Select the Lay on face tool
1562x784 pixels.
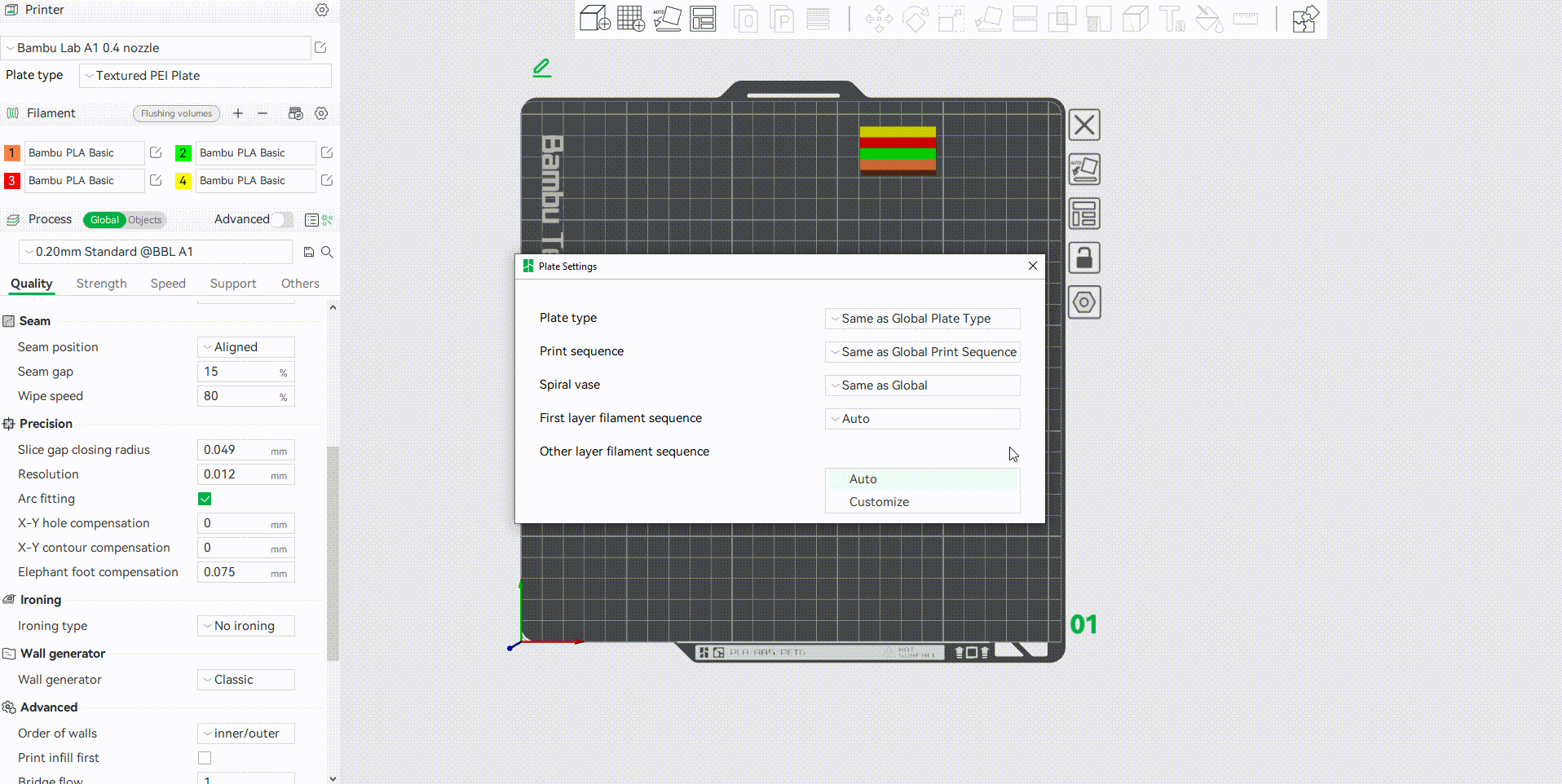coord(988,19)
